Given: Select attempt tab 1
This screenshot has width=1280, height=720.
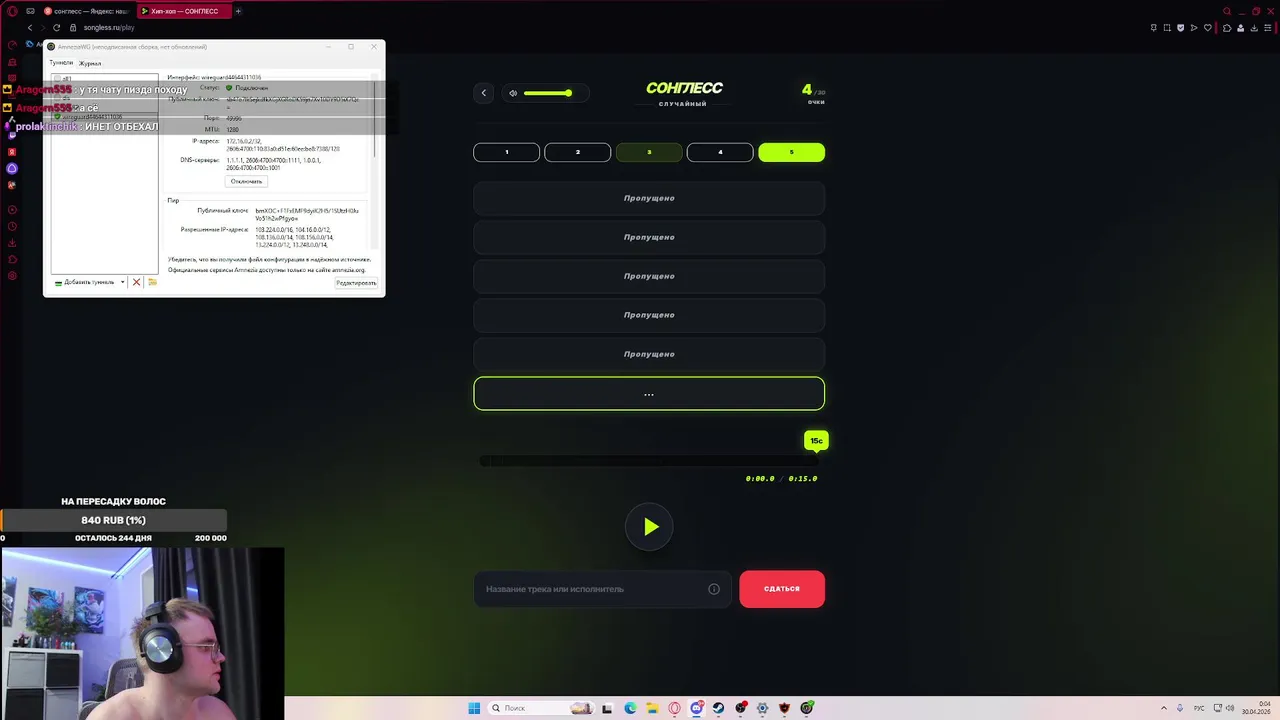Looking at the screenshot, I should pyautogui.click(x=506, y=152).
